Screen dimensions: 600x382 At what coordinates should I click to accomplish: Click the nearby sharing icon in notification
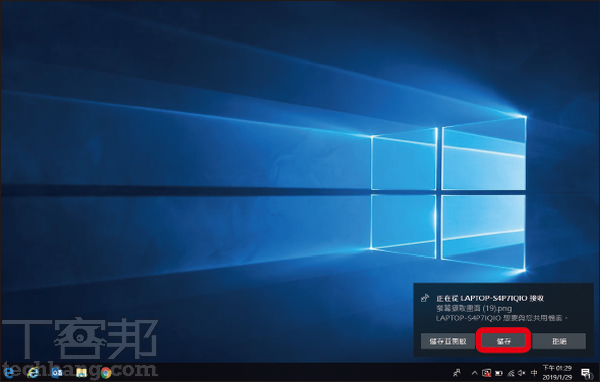click(x=424, y=298)
